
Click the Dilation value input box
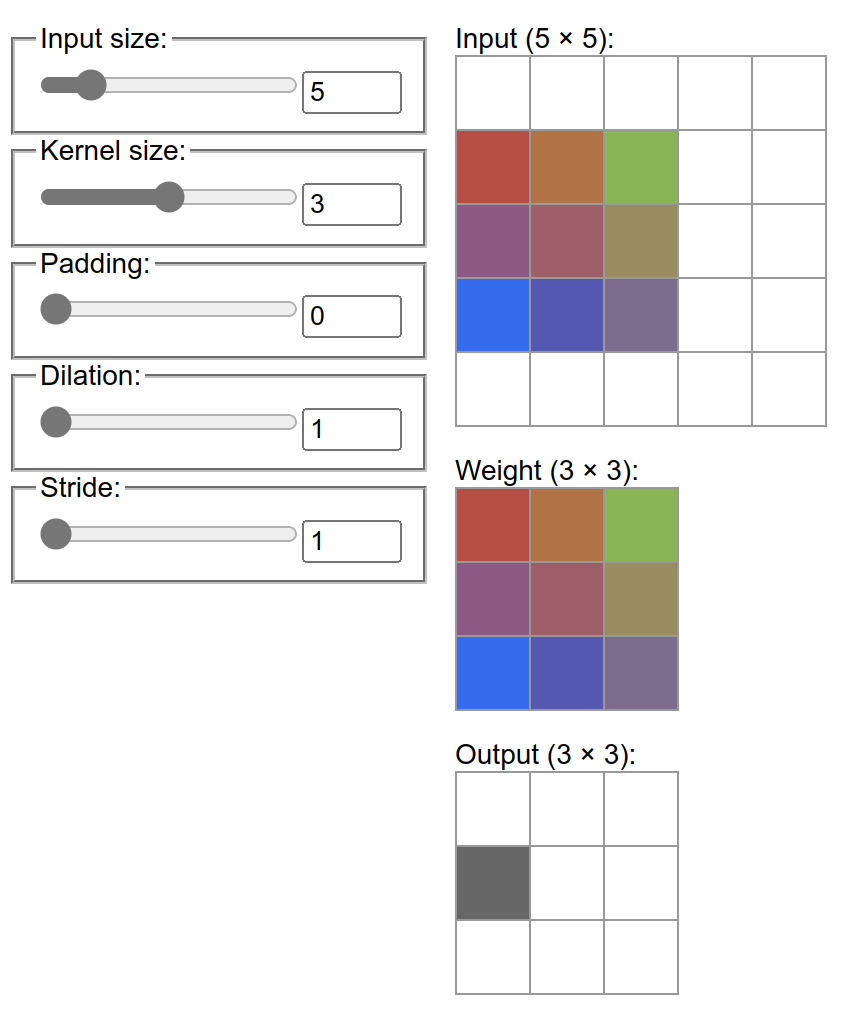pos(351,429)
